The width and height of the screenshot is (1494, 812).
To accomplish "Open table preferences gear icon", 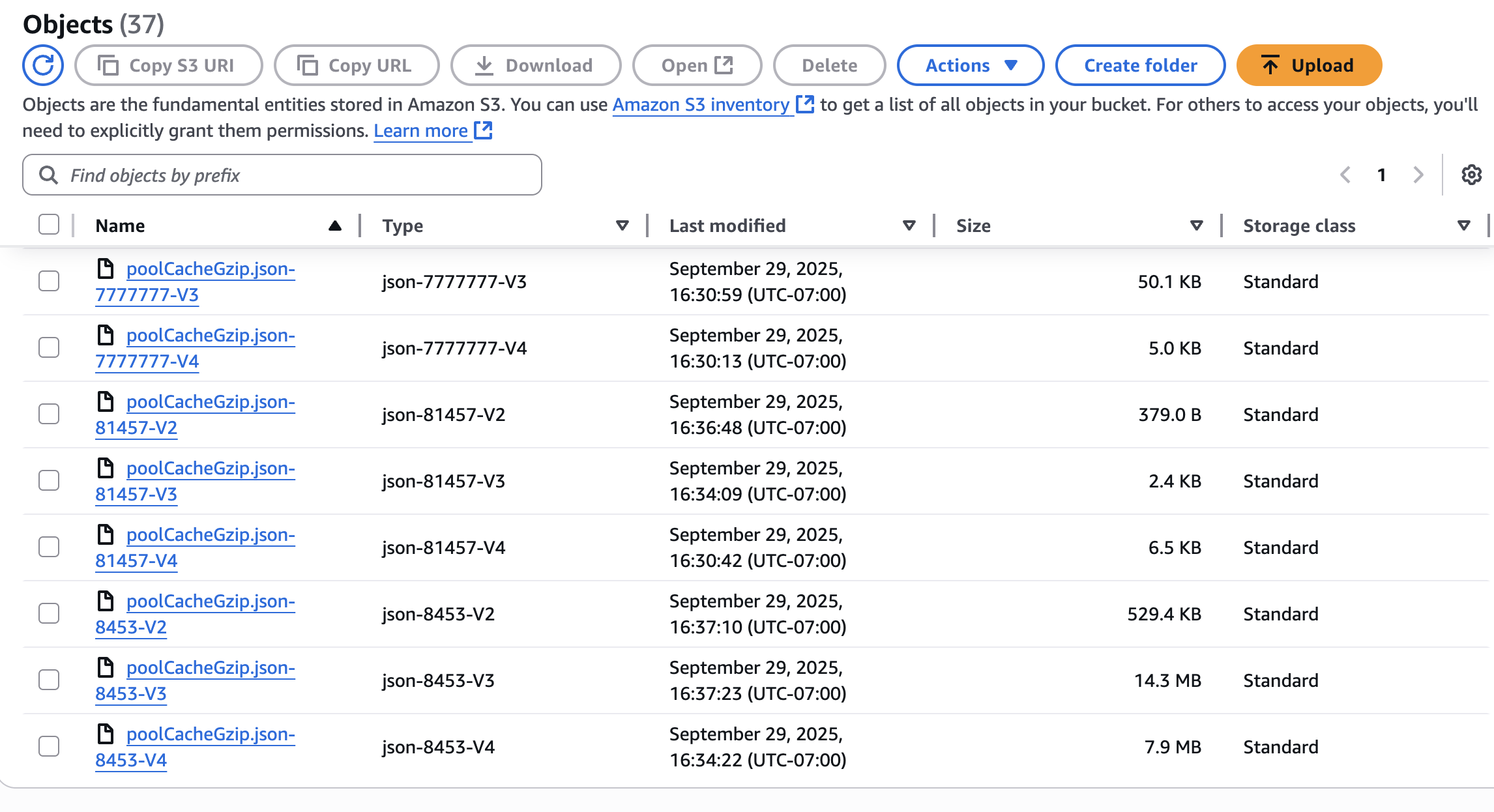I will pyautogui.click(x=1471, y=175).
